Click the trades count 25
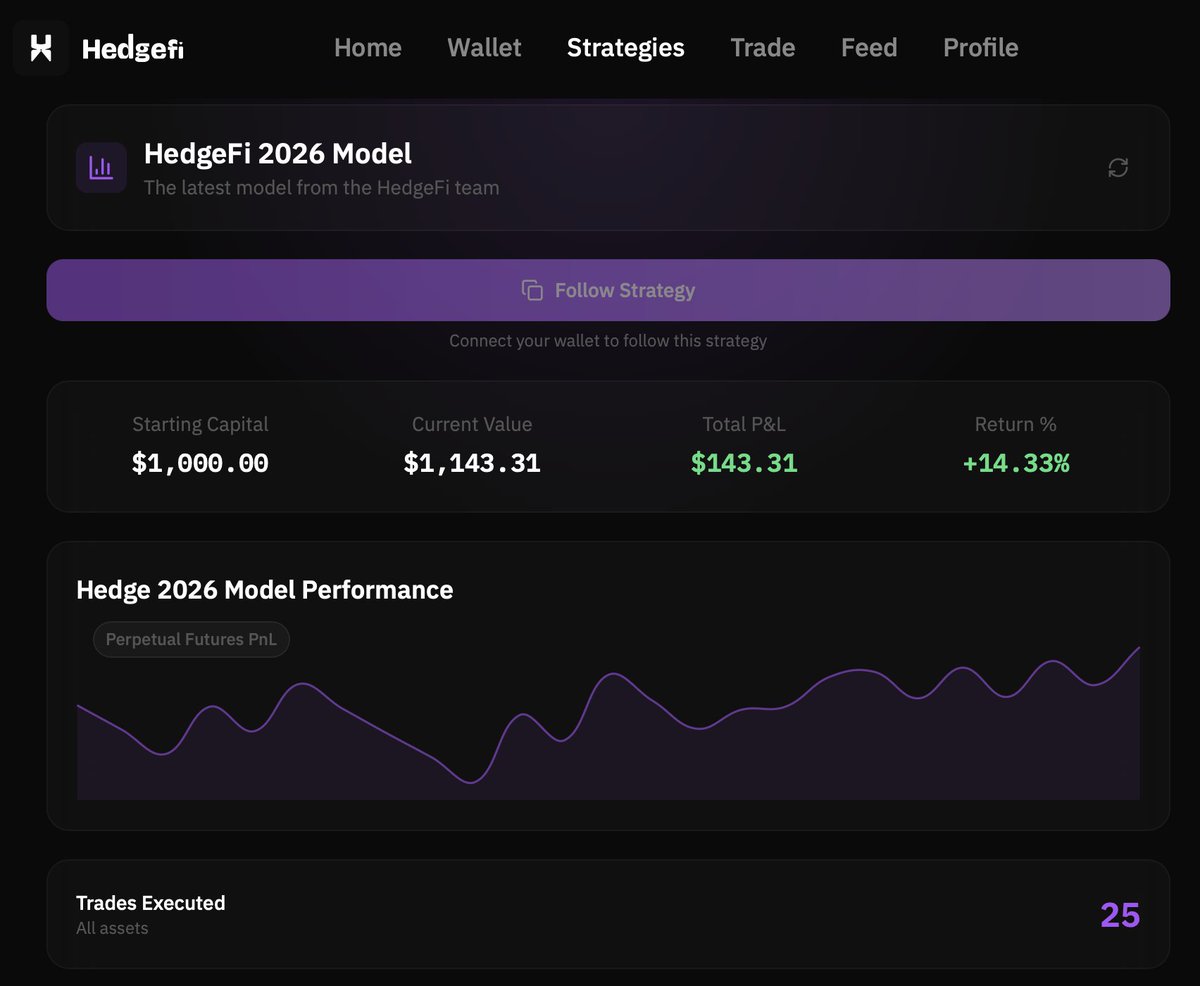 pos(1120,915)
